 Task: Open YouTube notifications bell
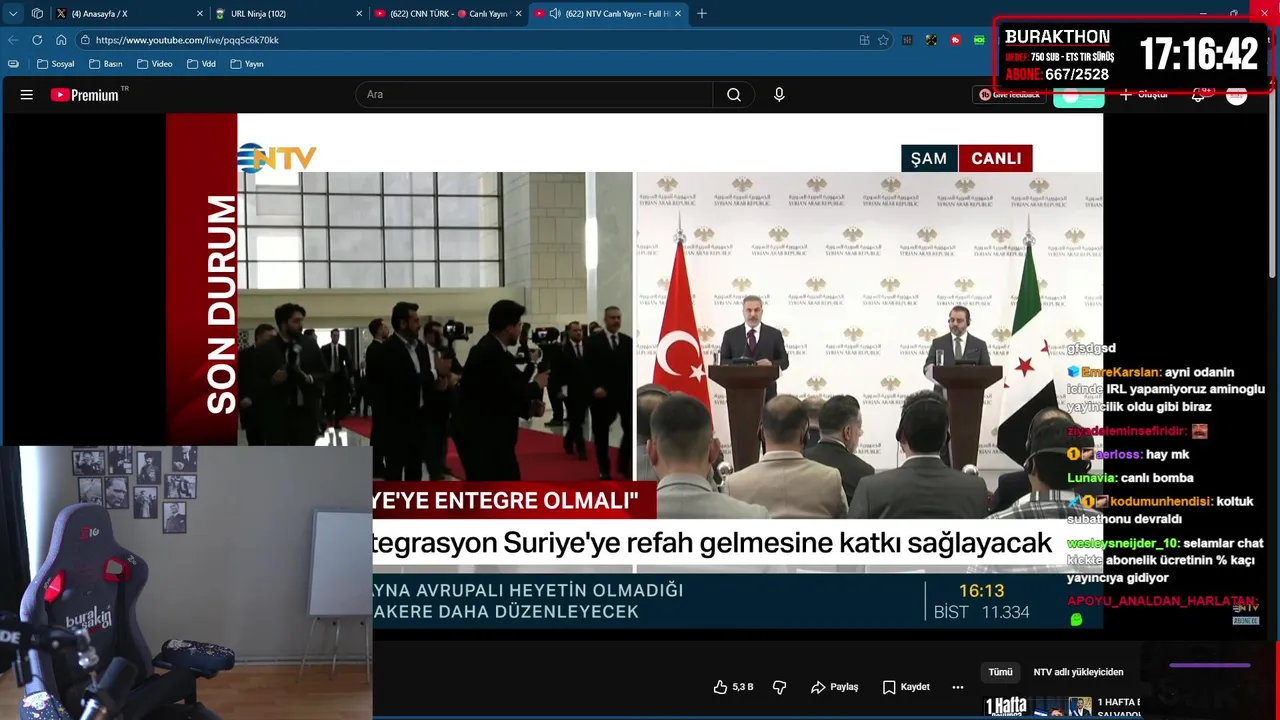tap(1198, 95)
